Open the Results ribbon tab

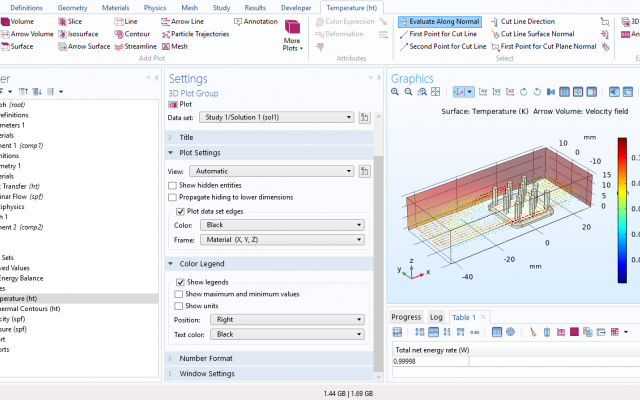click(255, 8)
